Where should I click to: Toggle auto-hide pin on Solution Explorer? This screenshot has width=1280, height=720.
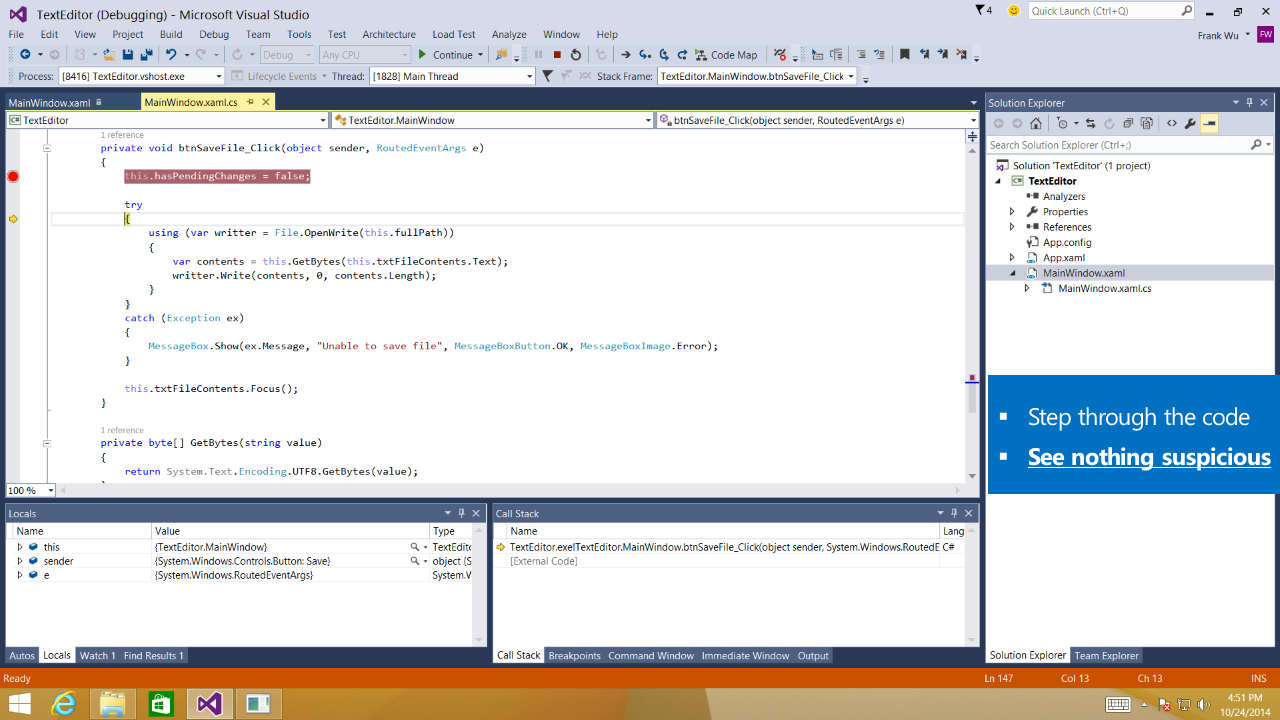tap(1249, 102)
